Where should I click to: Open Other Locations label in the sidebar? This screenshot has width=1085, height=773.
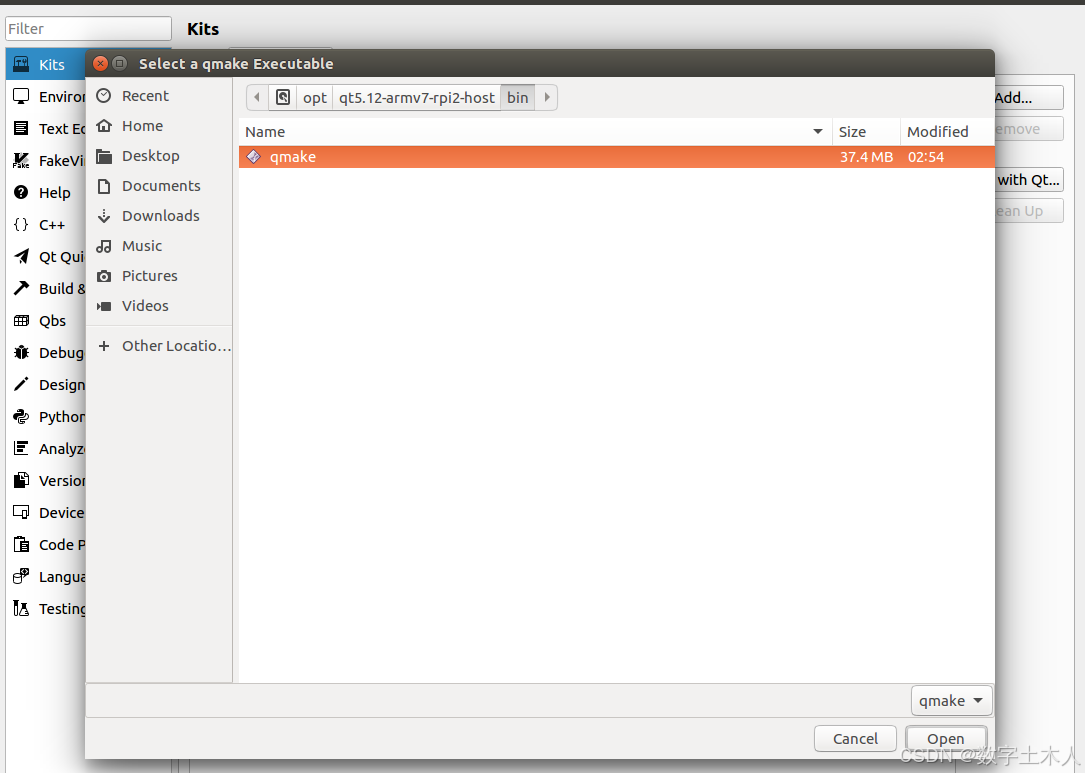pyautogui.click(x=176, y=346)
